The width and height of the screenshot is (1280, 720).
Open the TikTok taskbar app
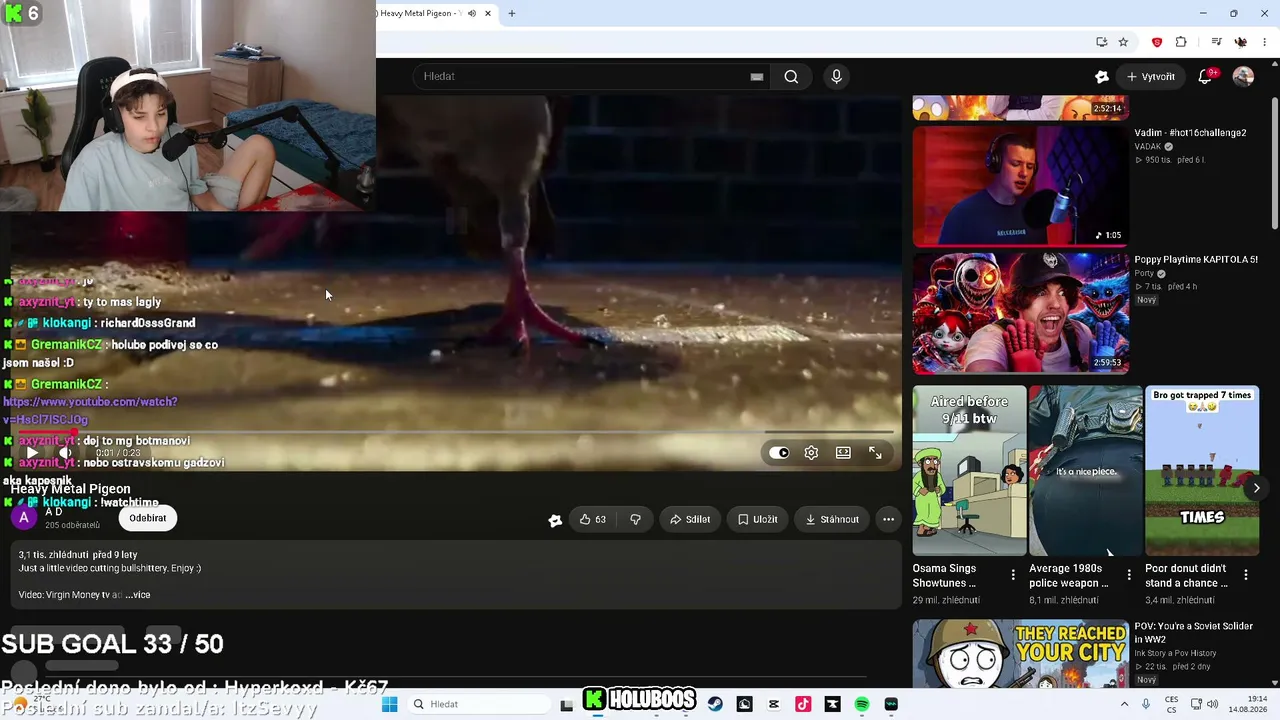point(803,704)
